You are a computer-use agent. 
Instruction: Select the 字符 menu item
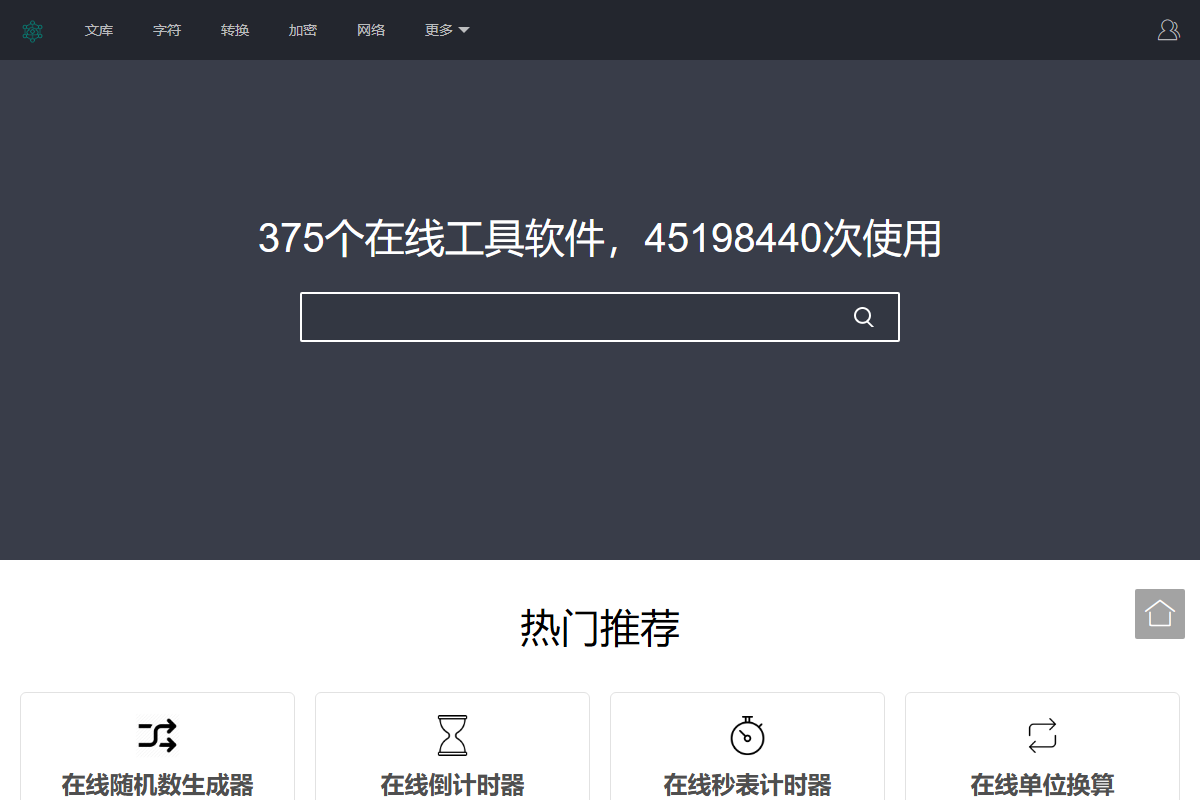click(x=167, y=30)
